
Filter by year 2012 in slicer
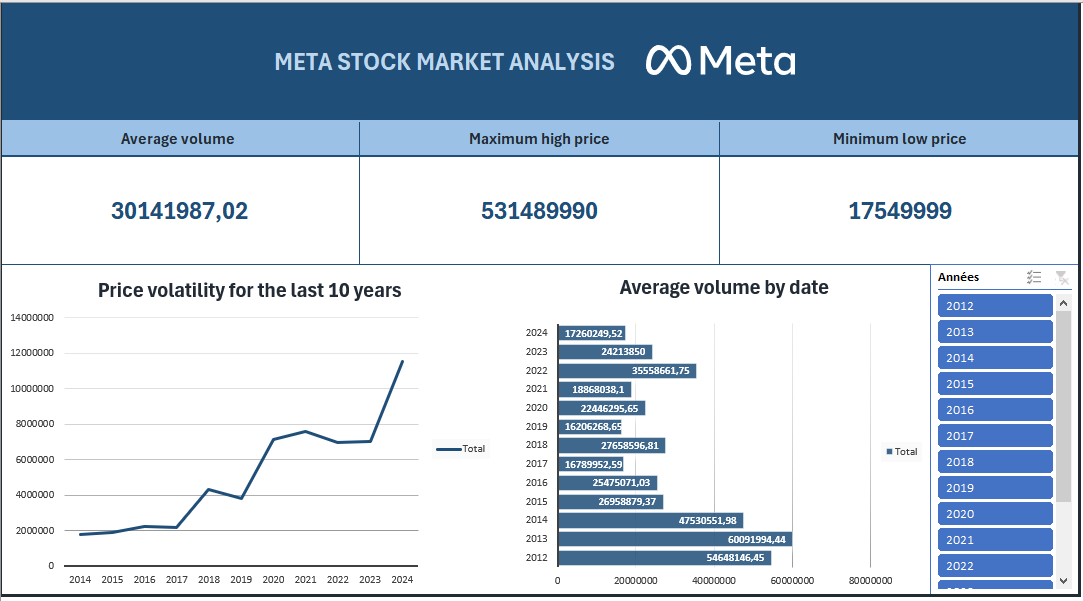pyautogui.click(x=995, y=306)
